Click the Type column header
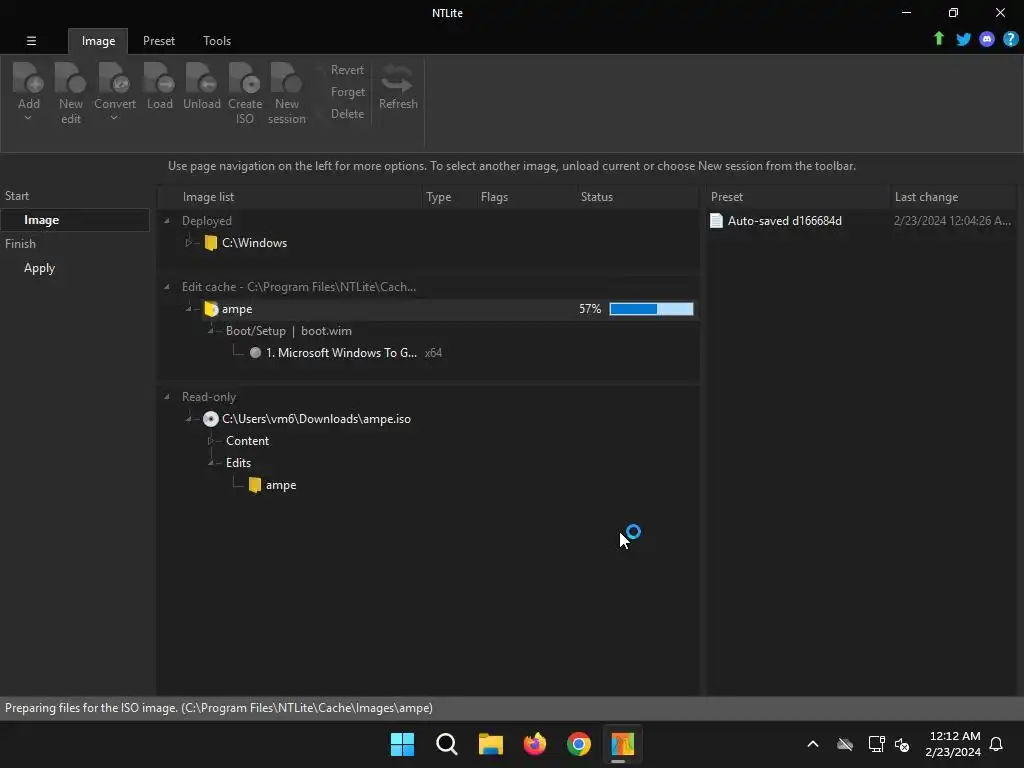The image size is (1024, 768). (x=448, y=197)
